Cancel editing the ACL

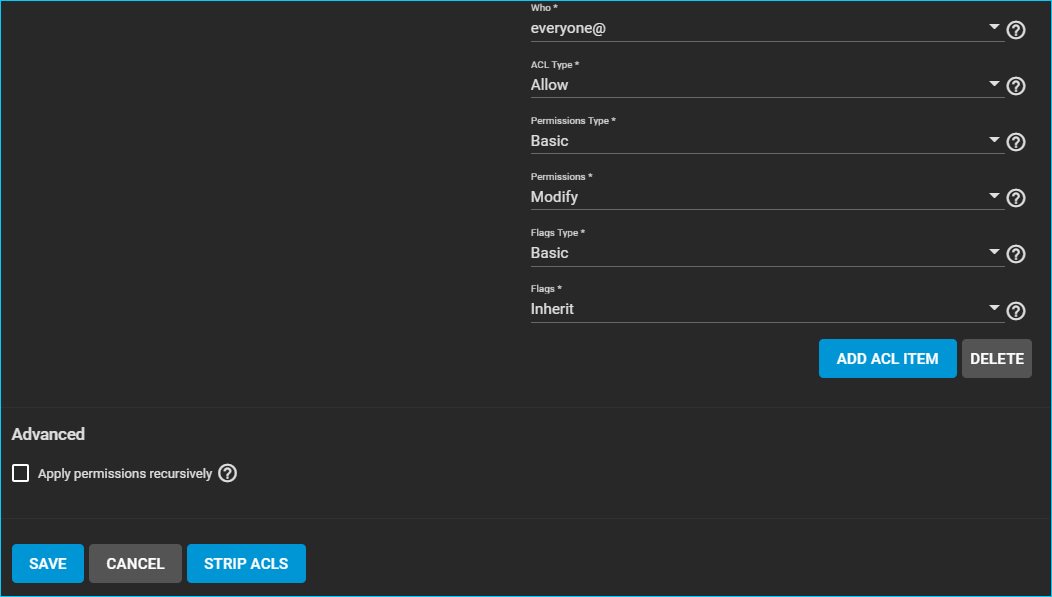click(135, 563)
